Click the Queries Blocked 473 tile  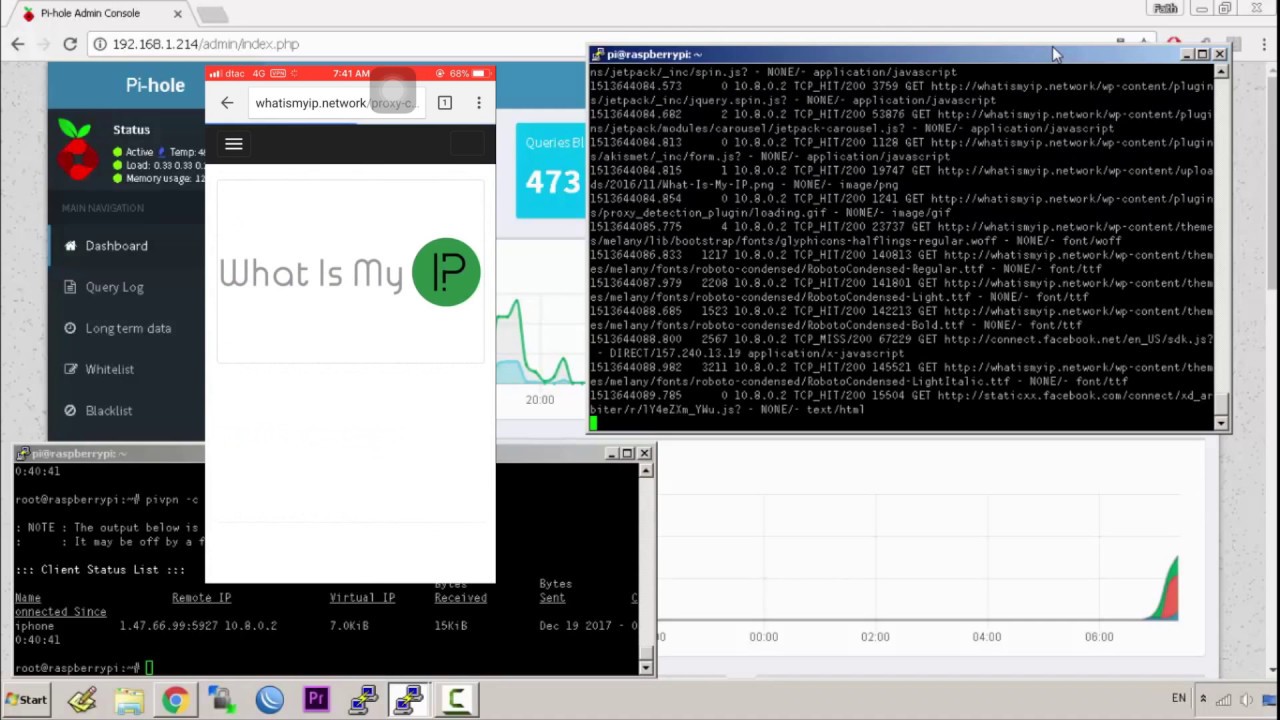click(550, 170)
